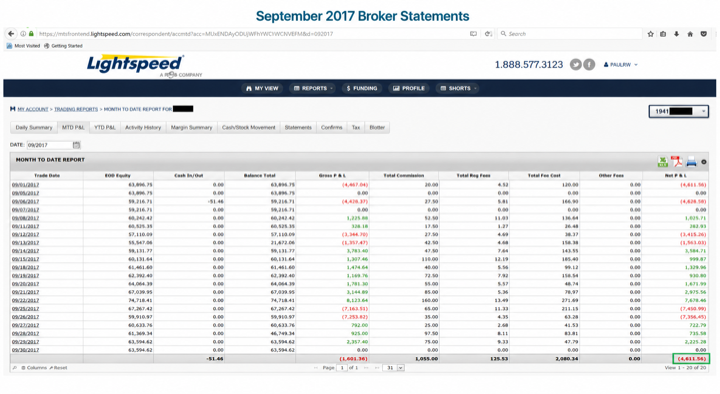Open reader view icon in address bar
The height and width of the screenshot is (394, 720).
[473, 34]
